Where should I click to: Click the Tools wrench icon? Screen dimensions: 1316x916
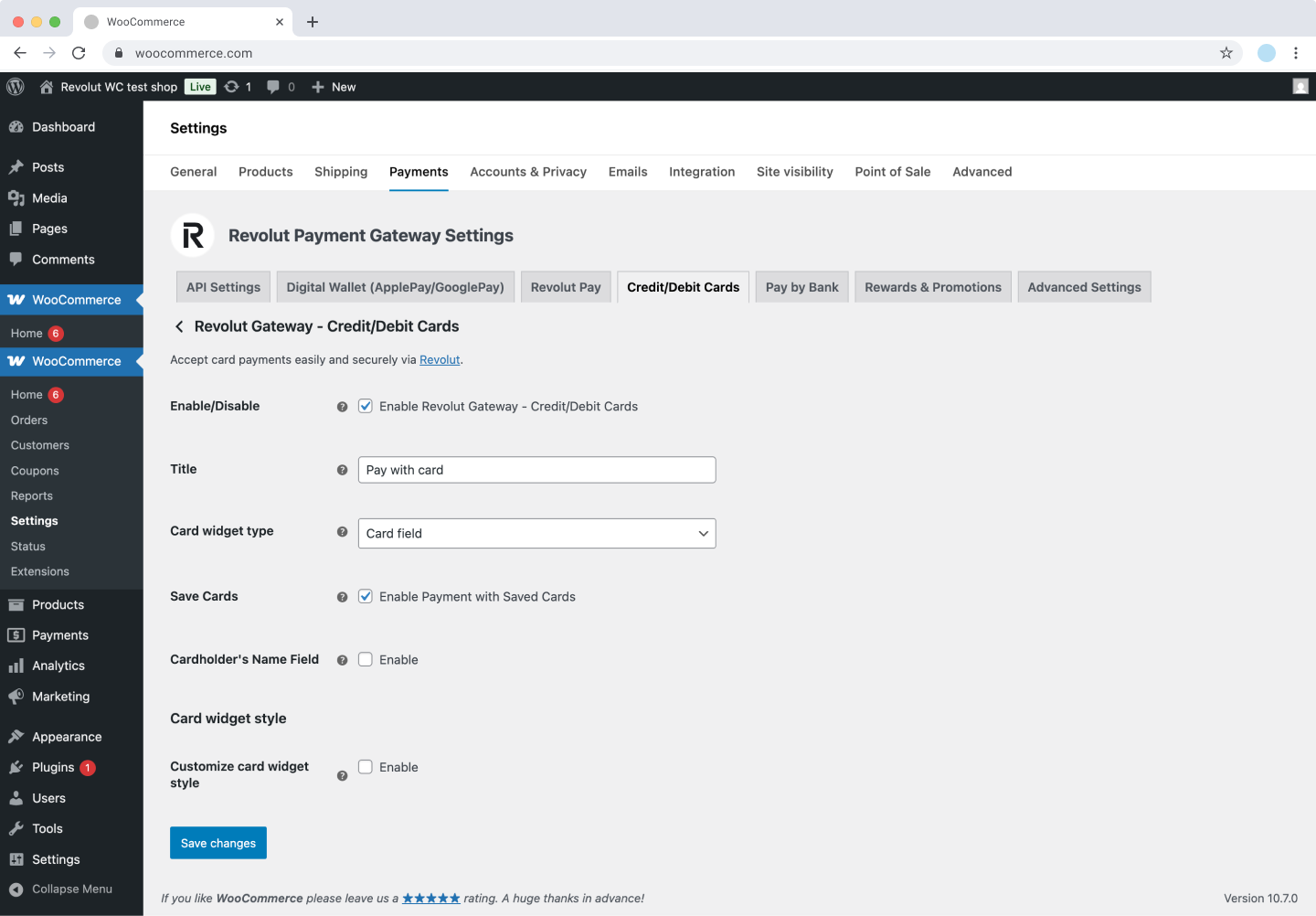[x=16, y=829]
